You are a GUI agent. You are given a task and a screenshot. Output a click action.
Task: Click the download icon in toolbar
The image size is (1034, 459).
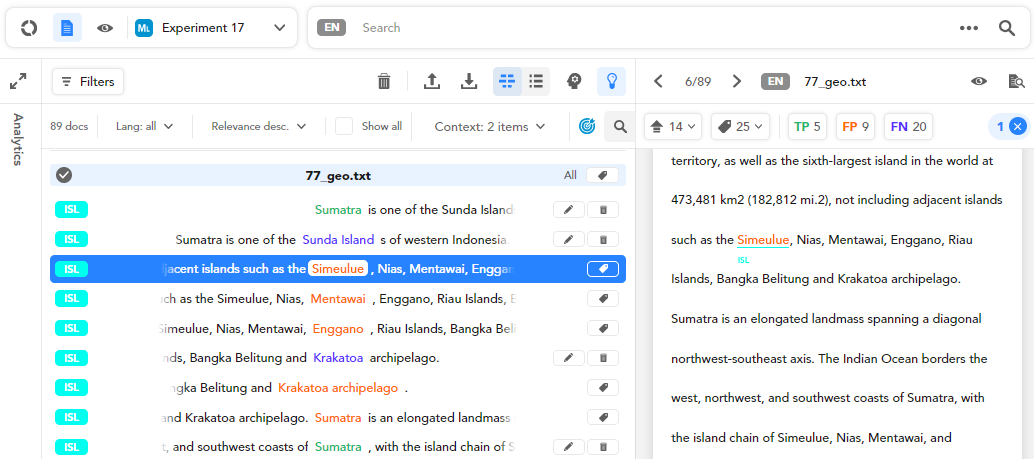(469, 82)
